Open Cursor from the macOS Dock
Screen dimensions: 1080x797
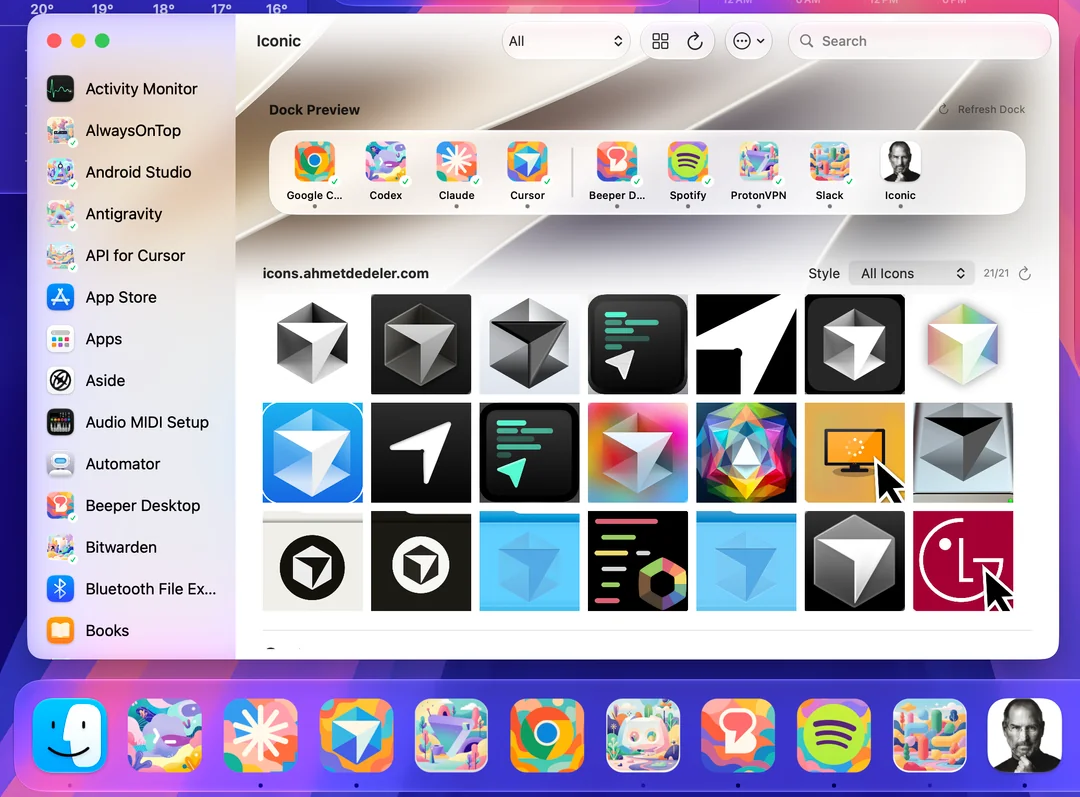[x=356, y=735]
